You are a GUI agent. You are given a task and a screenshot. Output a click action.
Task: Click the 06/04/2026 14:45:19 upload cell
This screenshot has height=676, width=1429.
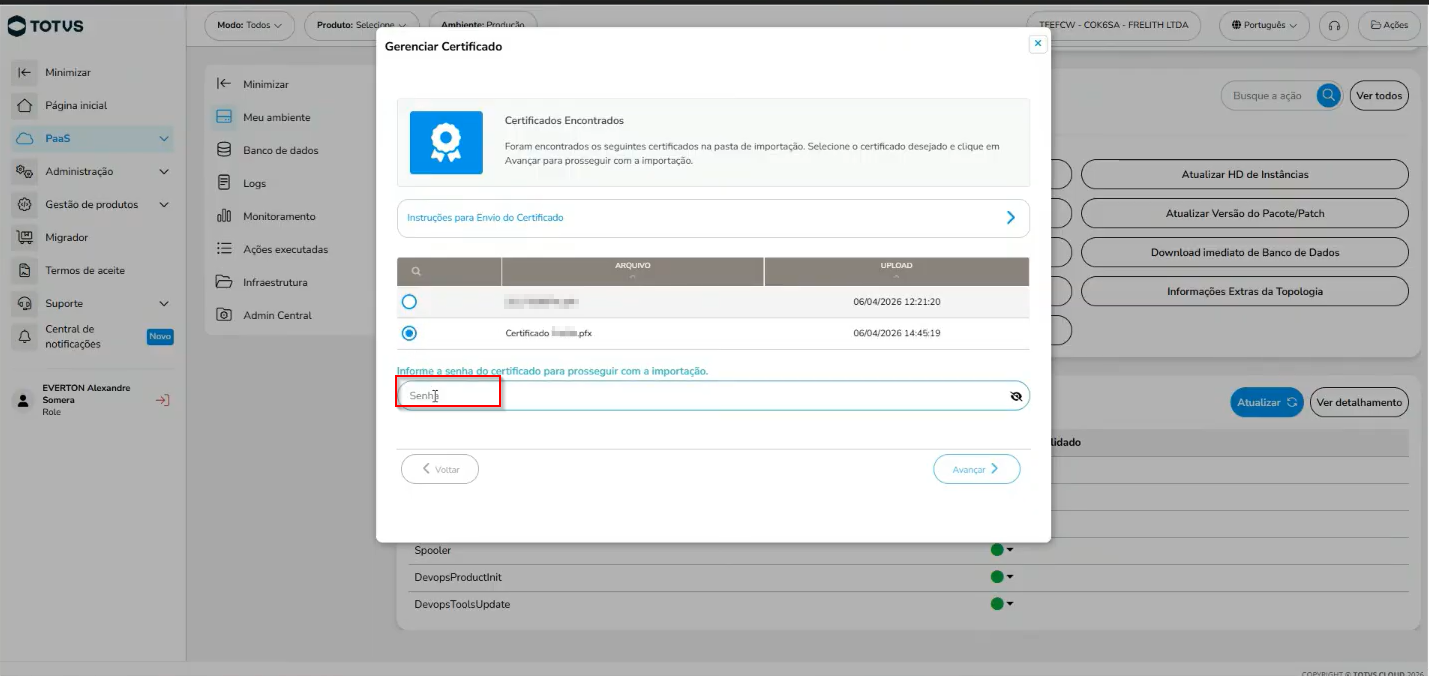click(897, 333)
